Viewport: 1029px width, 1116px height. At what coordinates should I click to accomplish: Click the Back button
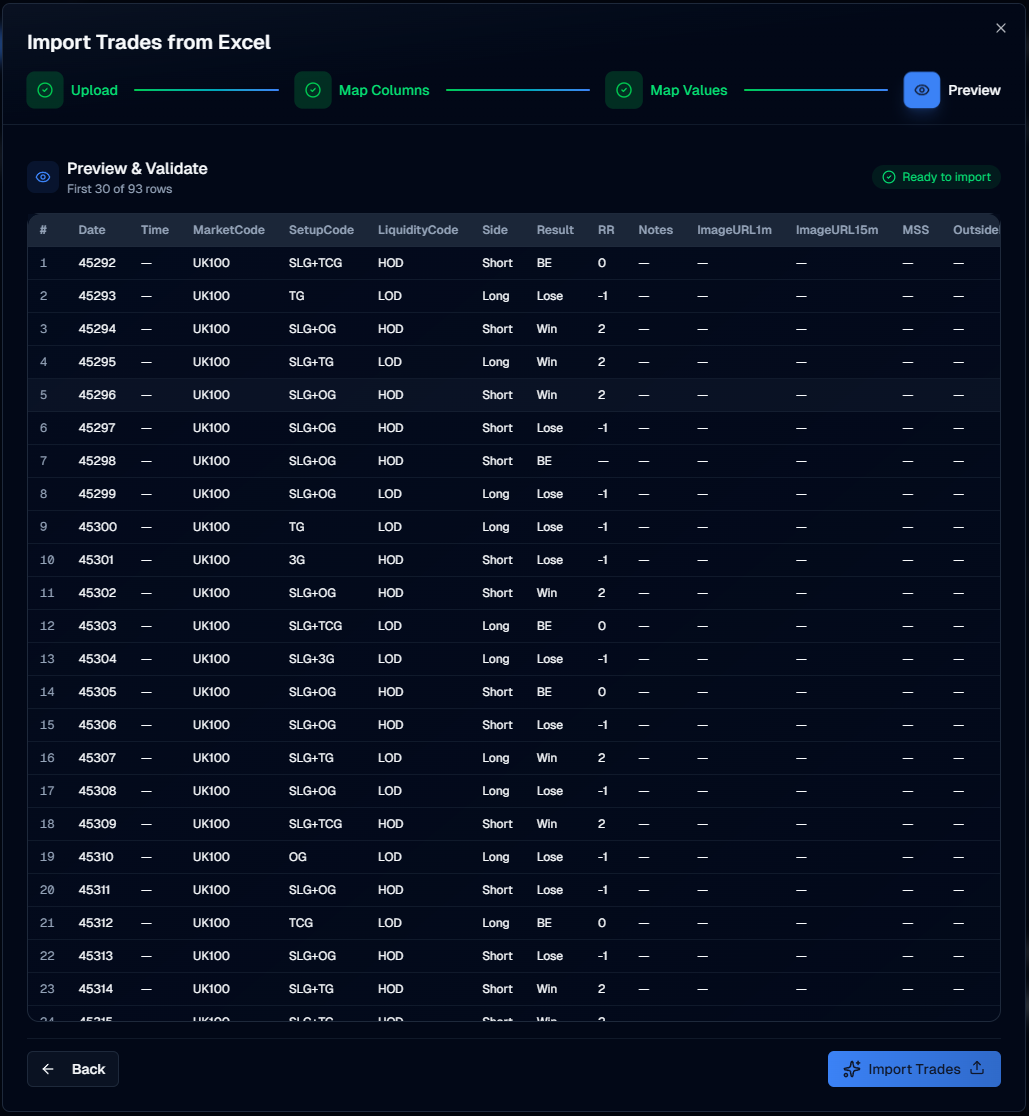(x=73, y=1069)
